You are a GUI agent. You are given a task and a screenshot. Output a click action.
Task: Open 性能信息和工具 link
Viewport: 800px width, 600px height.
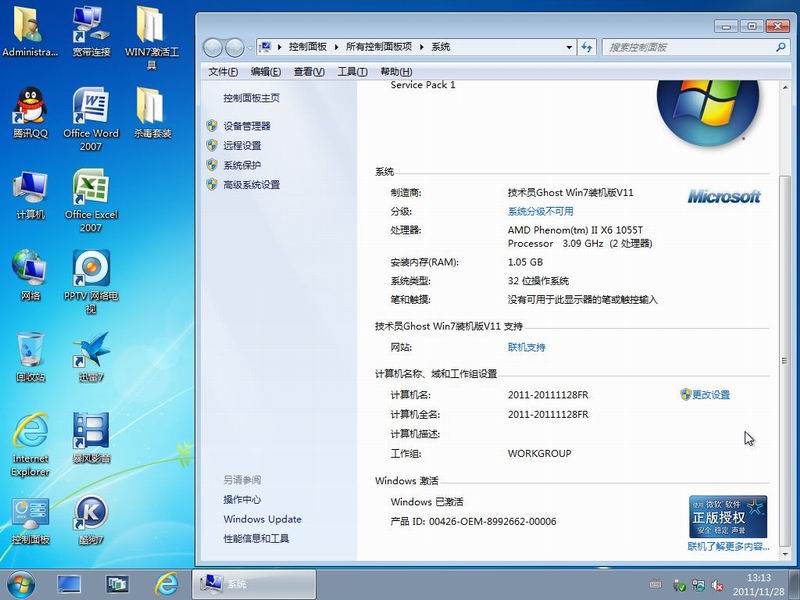tap(256, 539)
